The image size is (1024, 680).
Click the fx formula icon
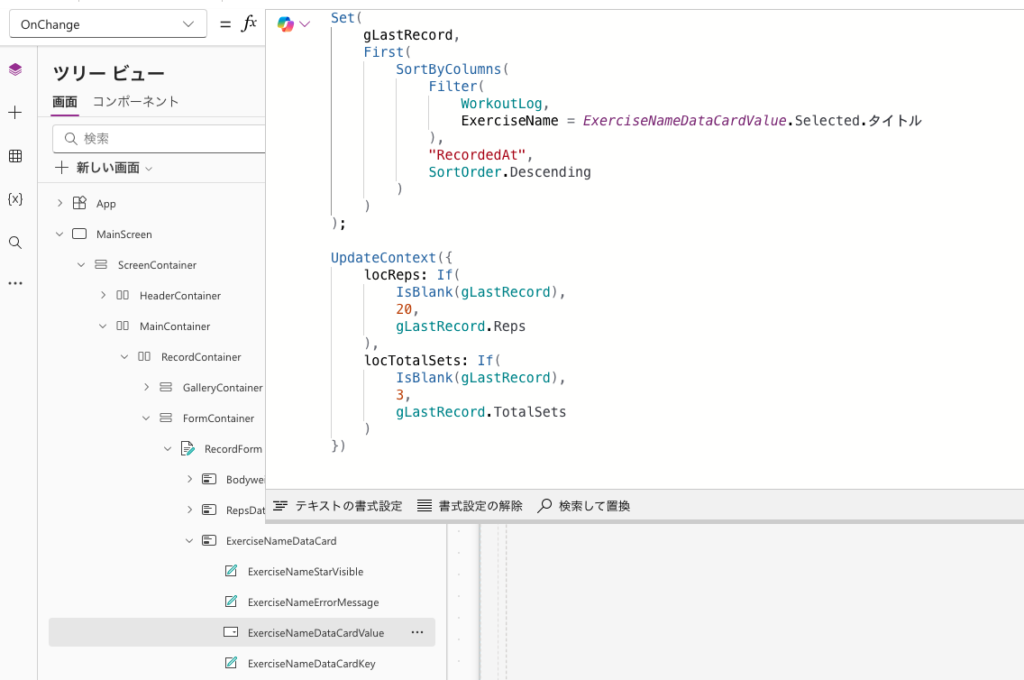click(249, 24)
